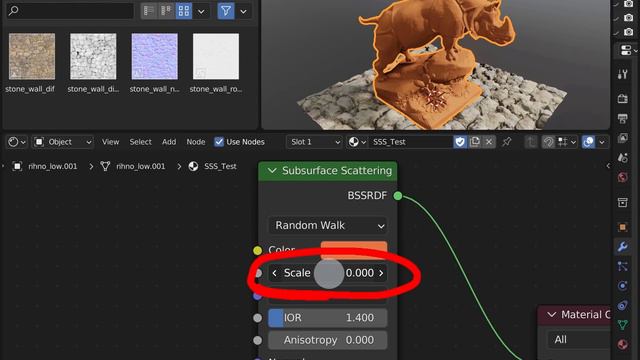Select the white stone_wall_ro... roughness thumbnail
The height and width of the screenshot is (360, 640).
click(x=216, y=57)
